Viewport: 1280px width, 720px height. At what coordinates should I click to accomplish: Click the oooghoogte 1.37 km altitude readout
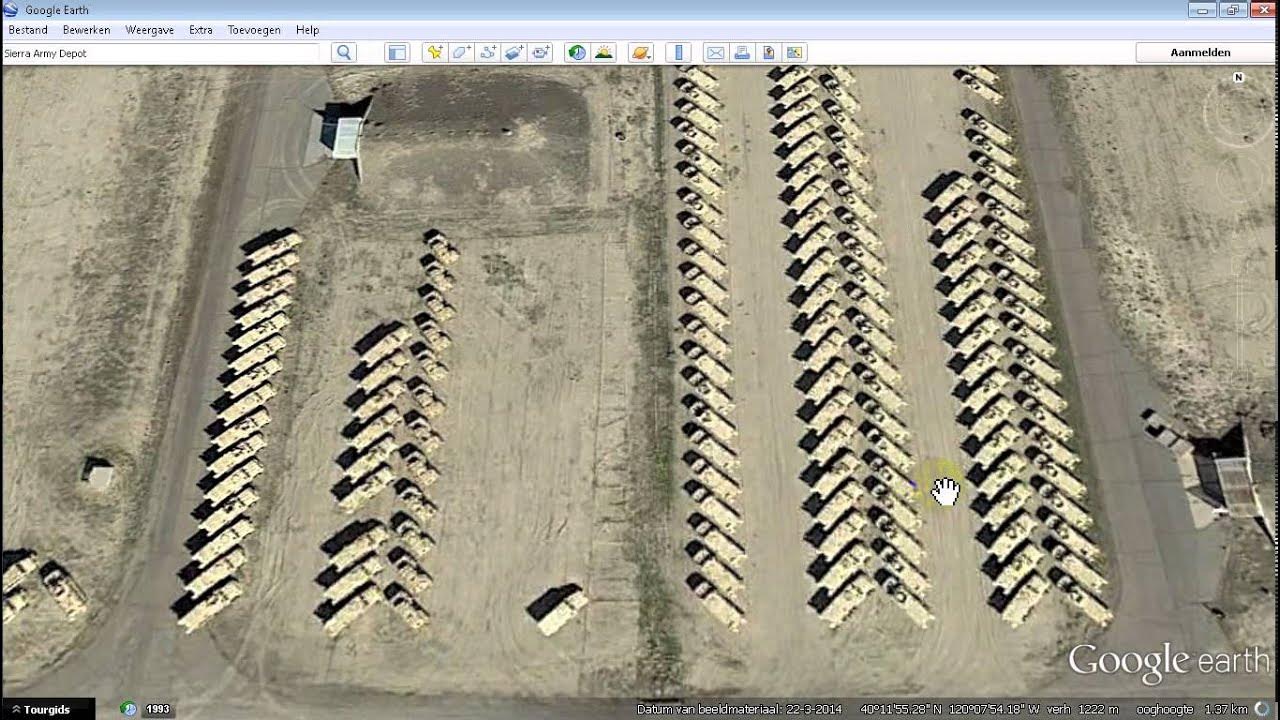(x=1191, y=710)
